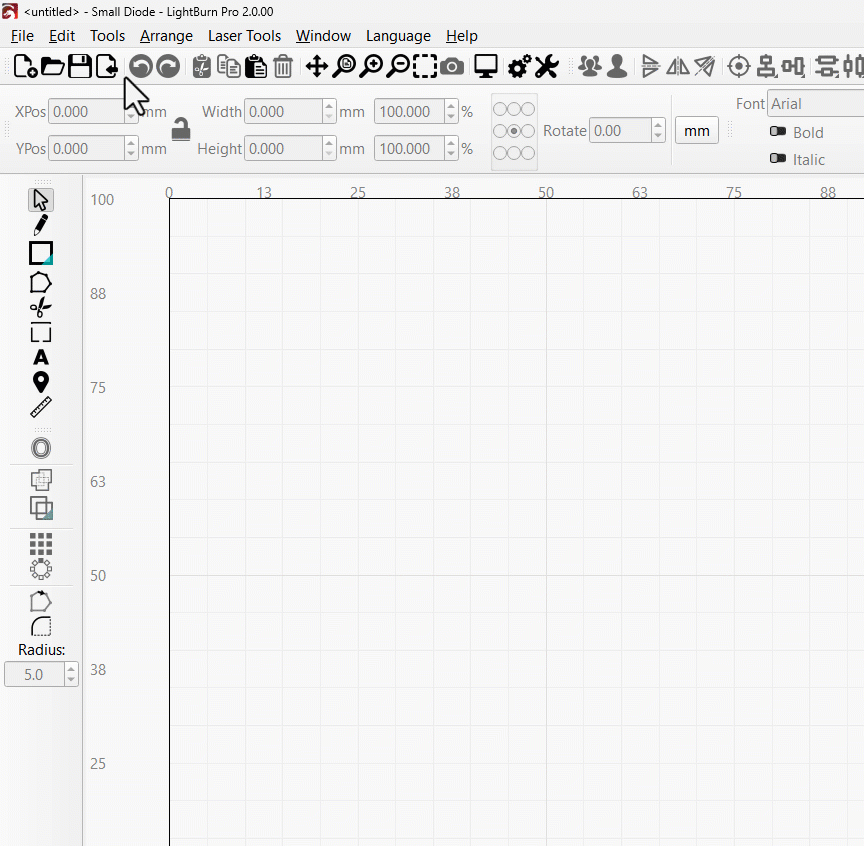Choose the Create Text tool
The width and height of the screenshot is (864, 846).
click(41, 357)
